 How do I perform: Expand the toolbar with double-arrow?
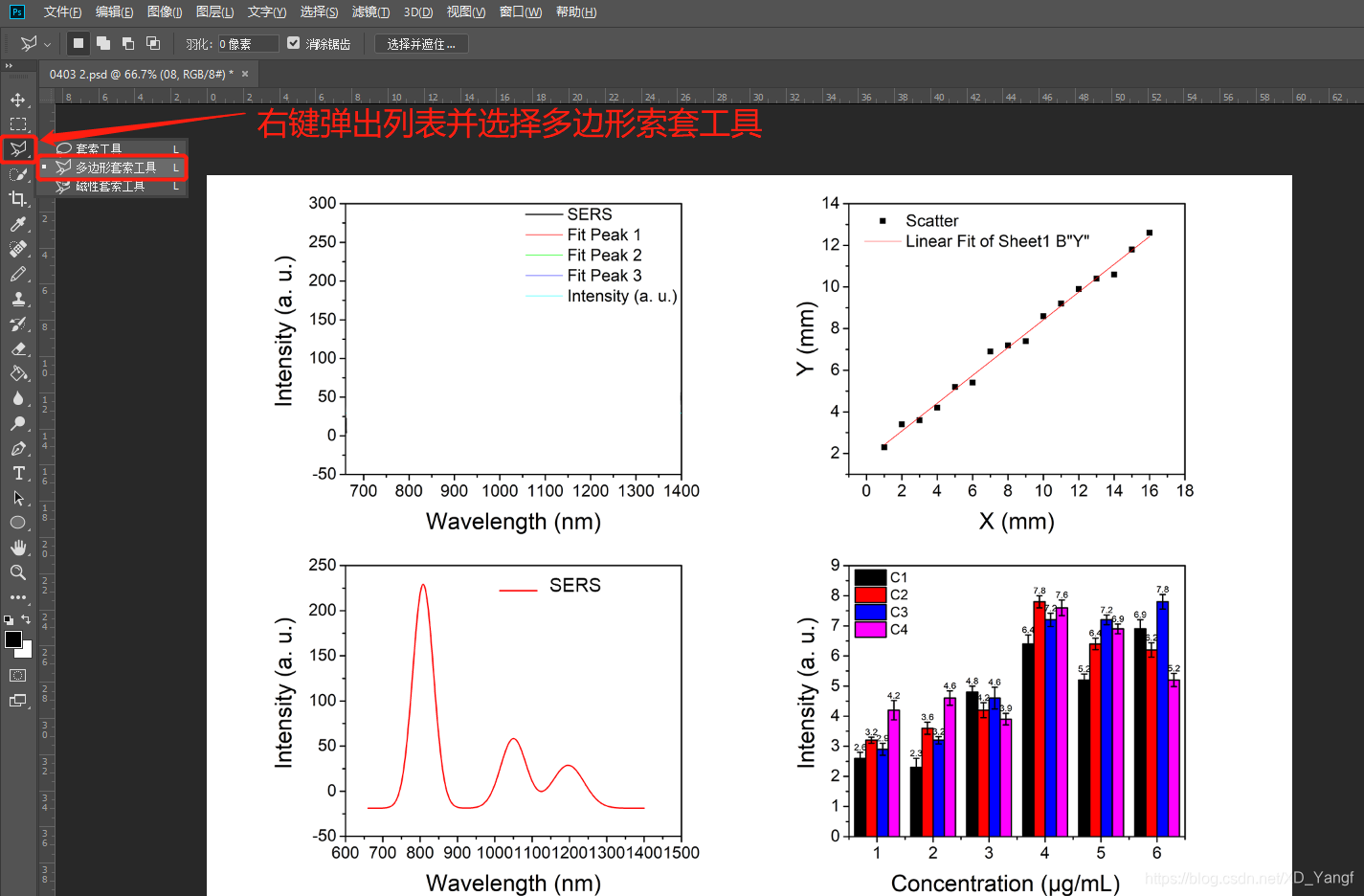click(x=9, y=66)
